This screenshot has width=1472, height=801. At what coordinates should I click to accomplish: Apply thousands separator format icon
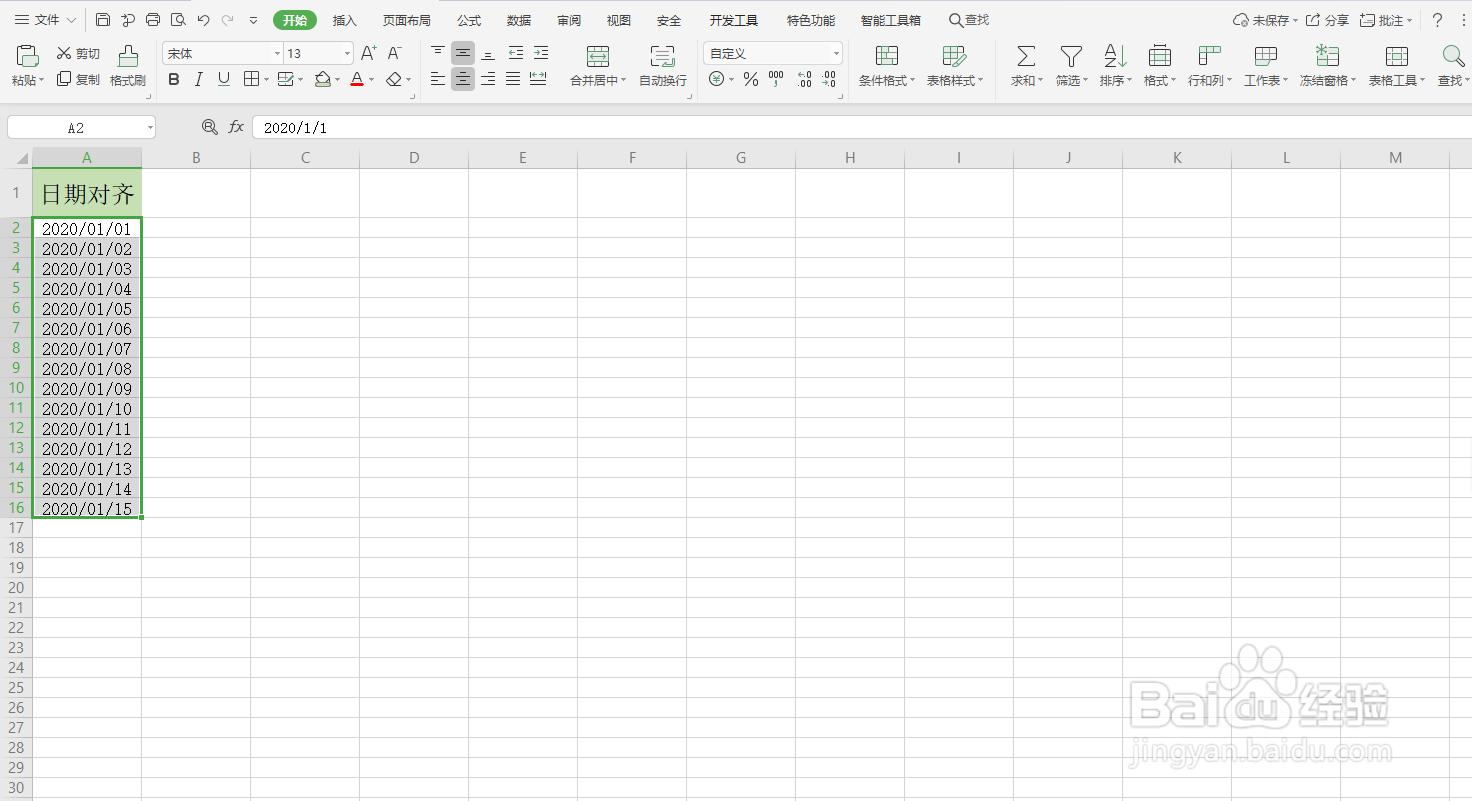coord(777,79)
